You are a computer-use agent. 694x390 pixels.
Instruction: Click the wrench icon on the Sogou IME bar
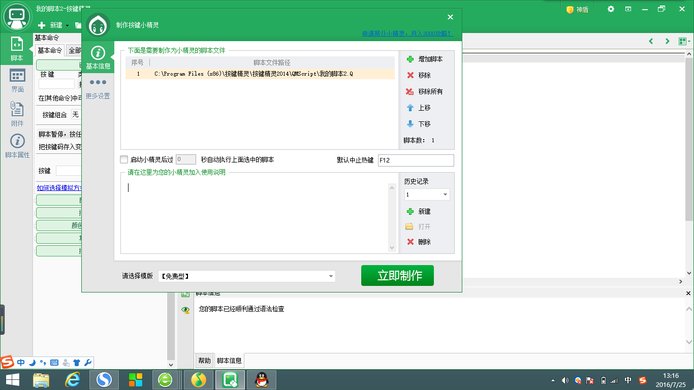[x=88, y=363]
